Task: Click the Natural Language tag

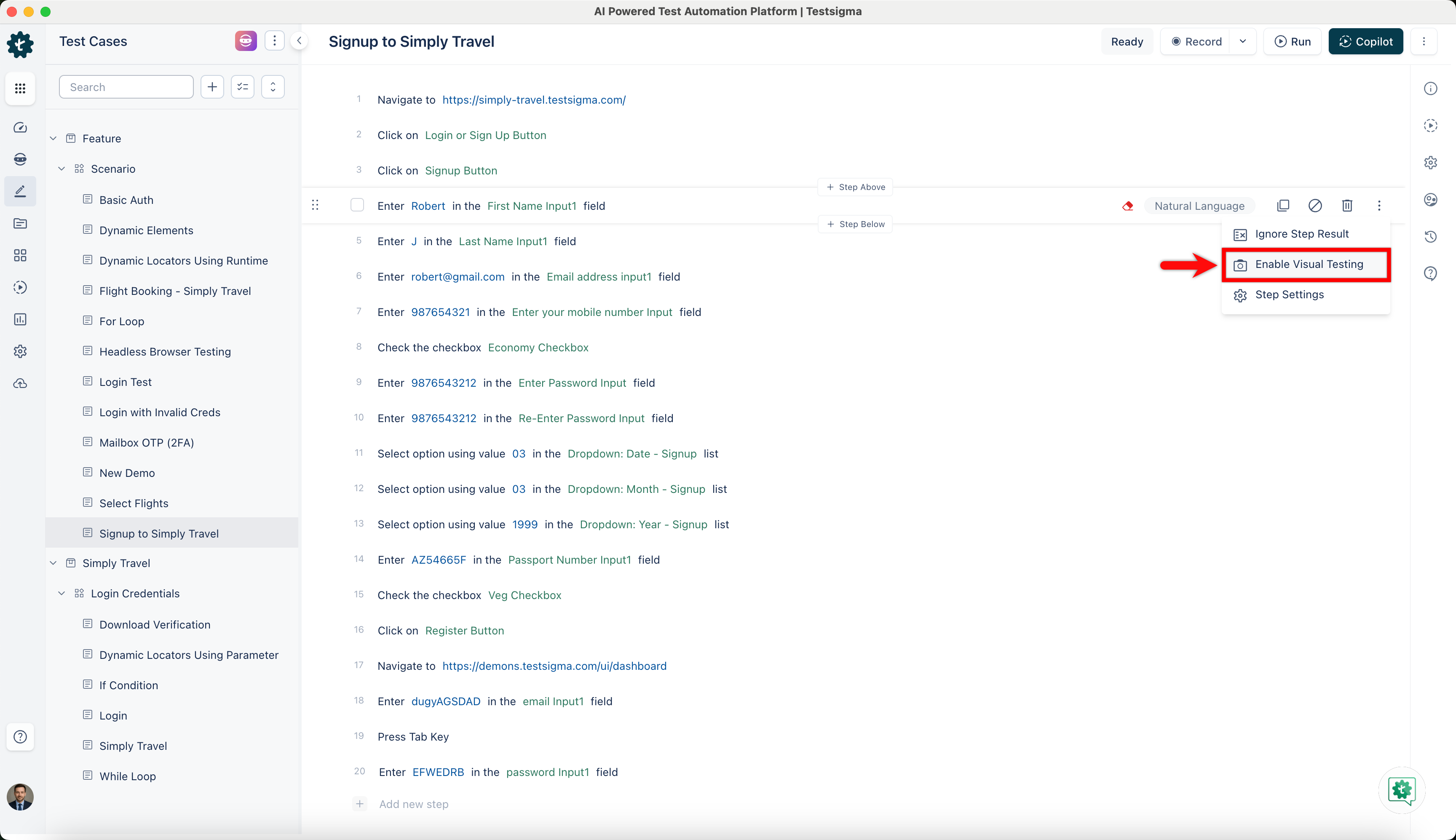Action: (1199, 206)
